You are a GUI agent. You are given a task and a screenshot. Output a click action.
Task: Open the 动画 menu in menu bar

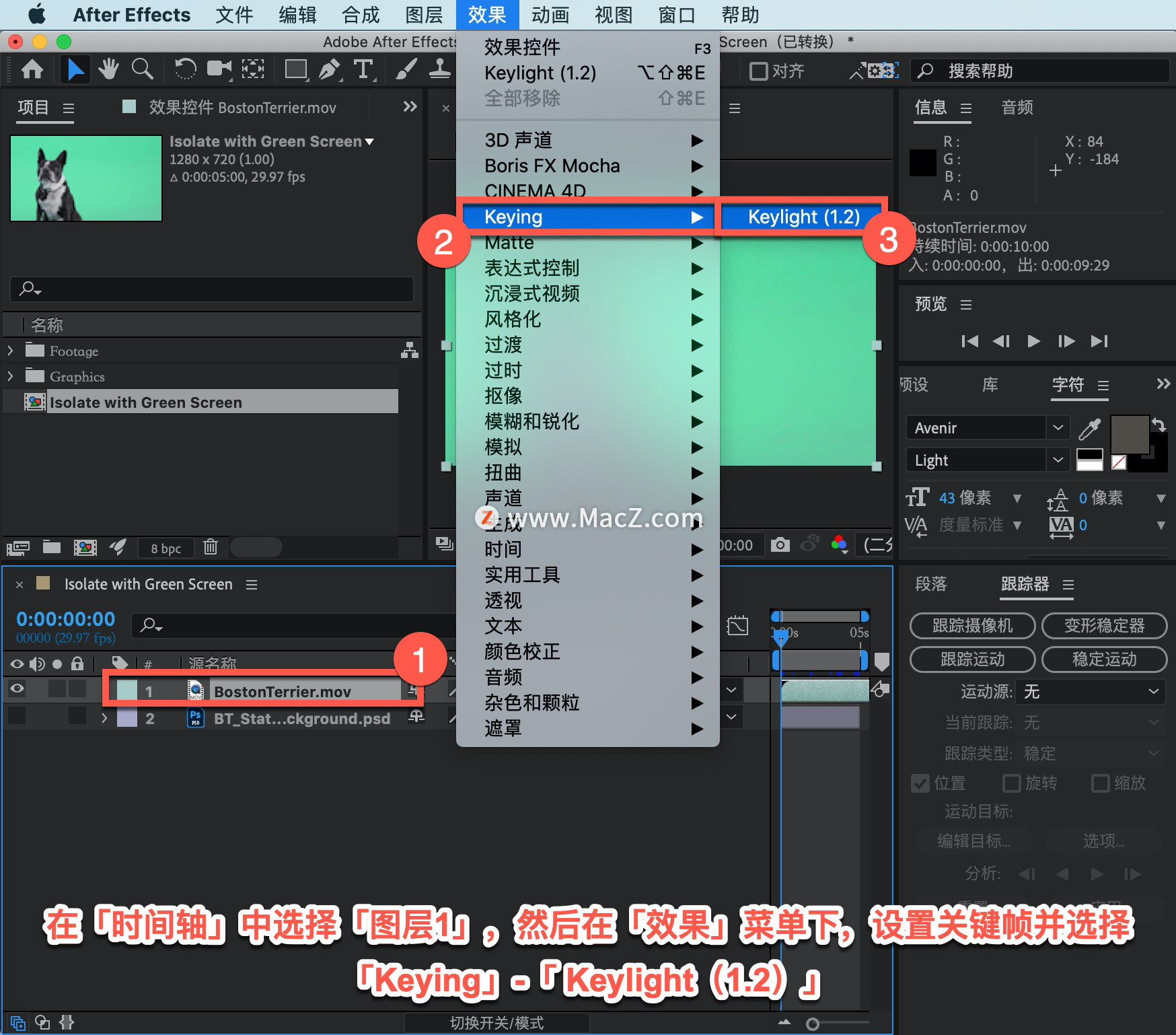tap(550, 15)
